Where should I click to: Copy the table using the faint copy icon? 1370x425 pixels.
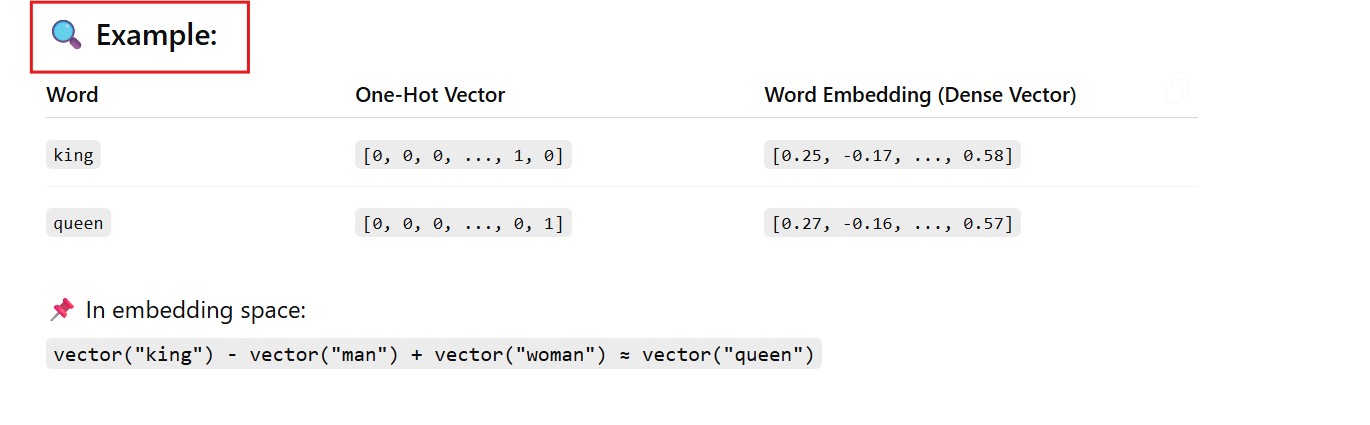1176,92
